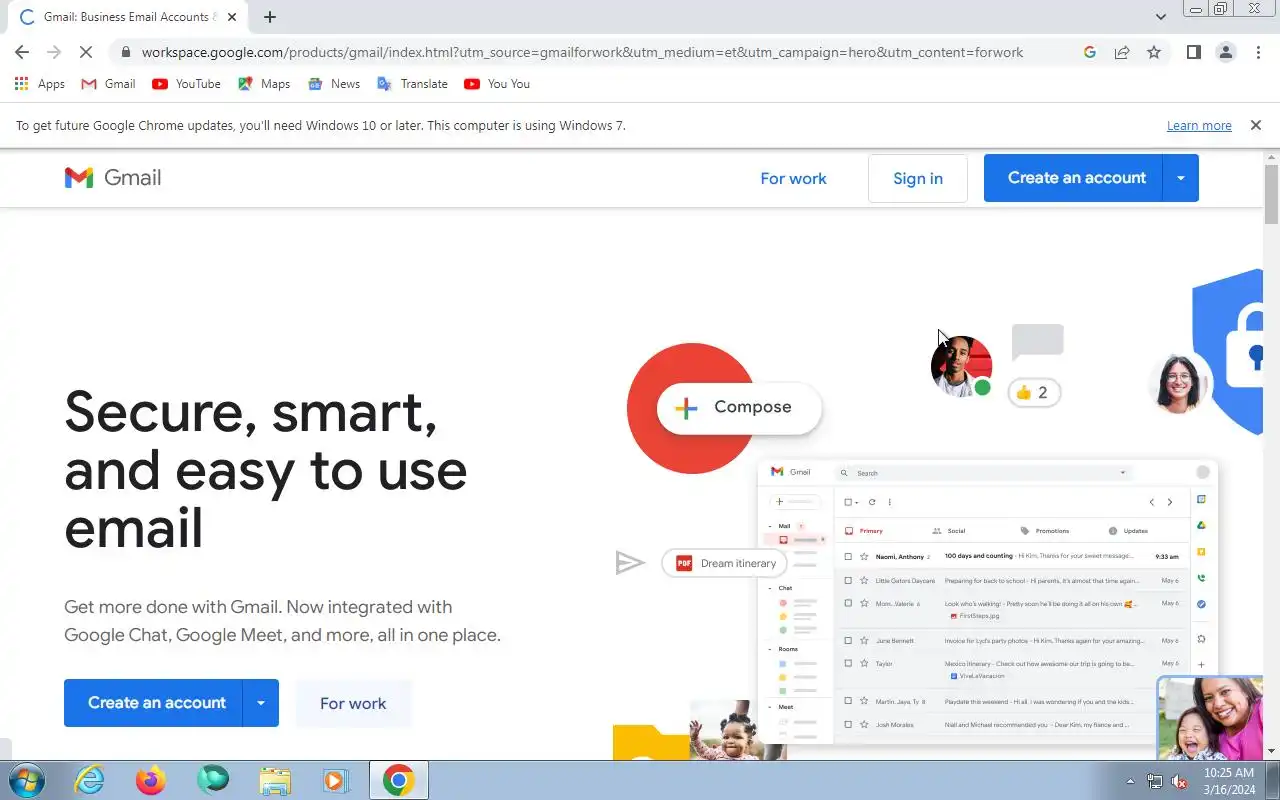Open YouTube bookmark in bookmarks bar
The height and width of the screenshot is (800, 1280).
point(187,84)
